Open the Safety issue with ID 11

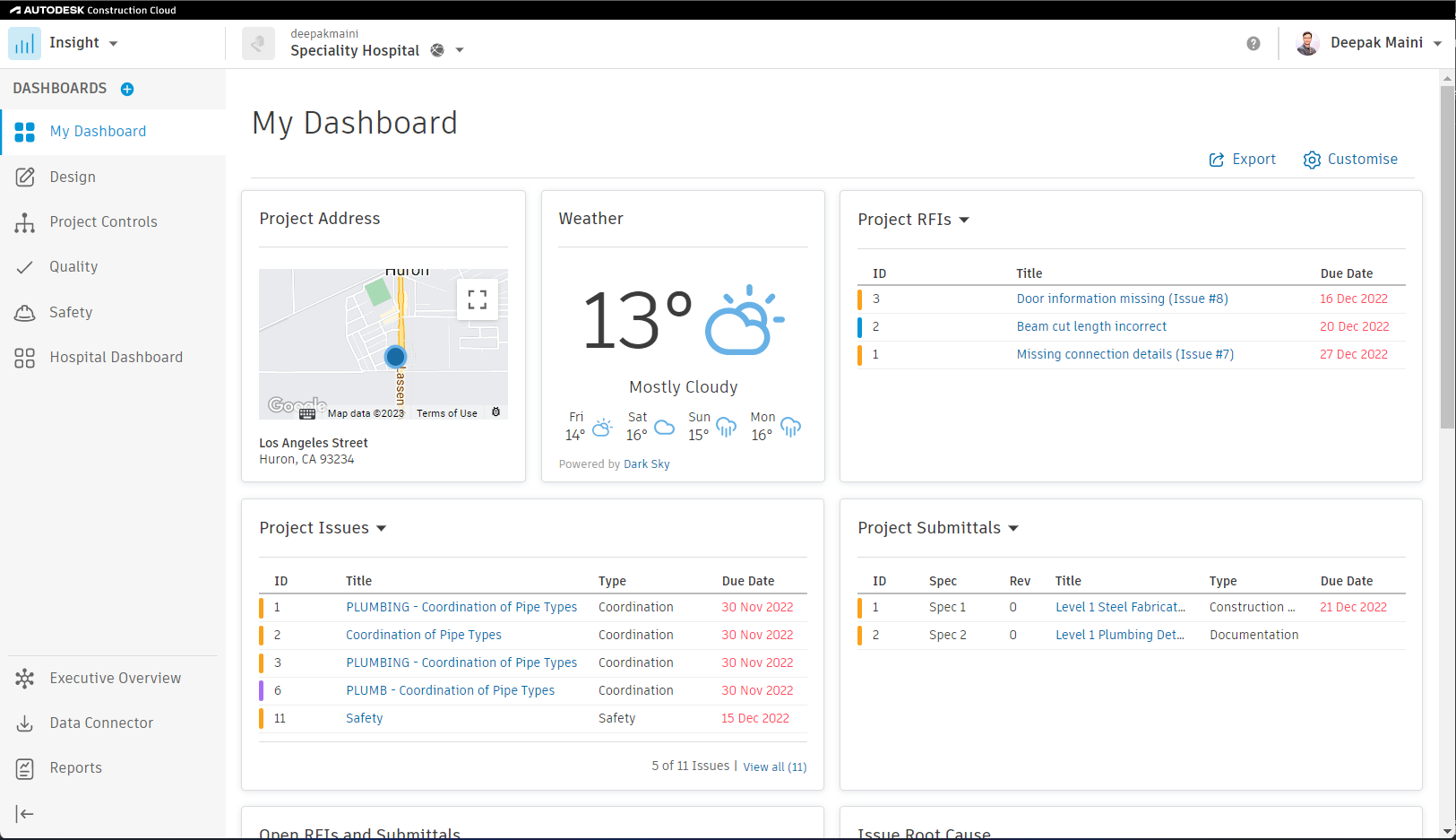click(x=364, y=718)
